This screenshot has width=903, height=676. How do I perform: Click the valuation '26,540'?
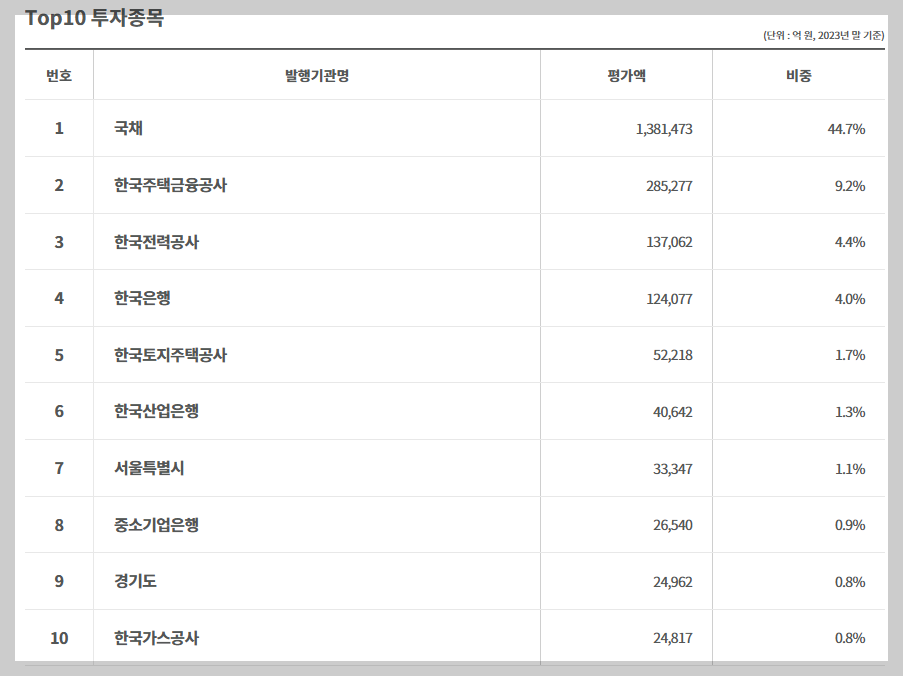pyautogui.click(x=673, y=525)
